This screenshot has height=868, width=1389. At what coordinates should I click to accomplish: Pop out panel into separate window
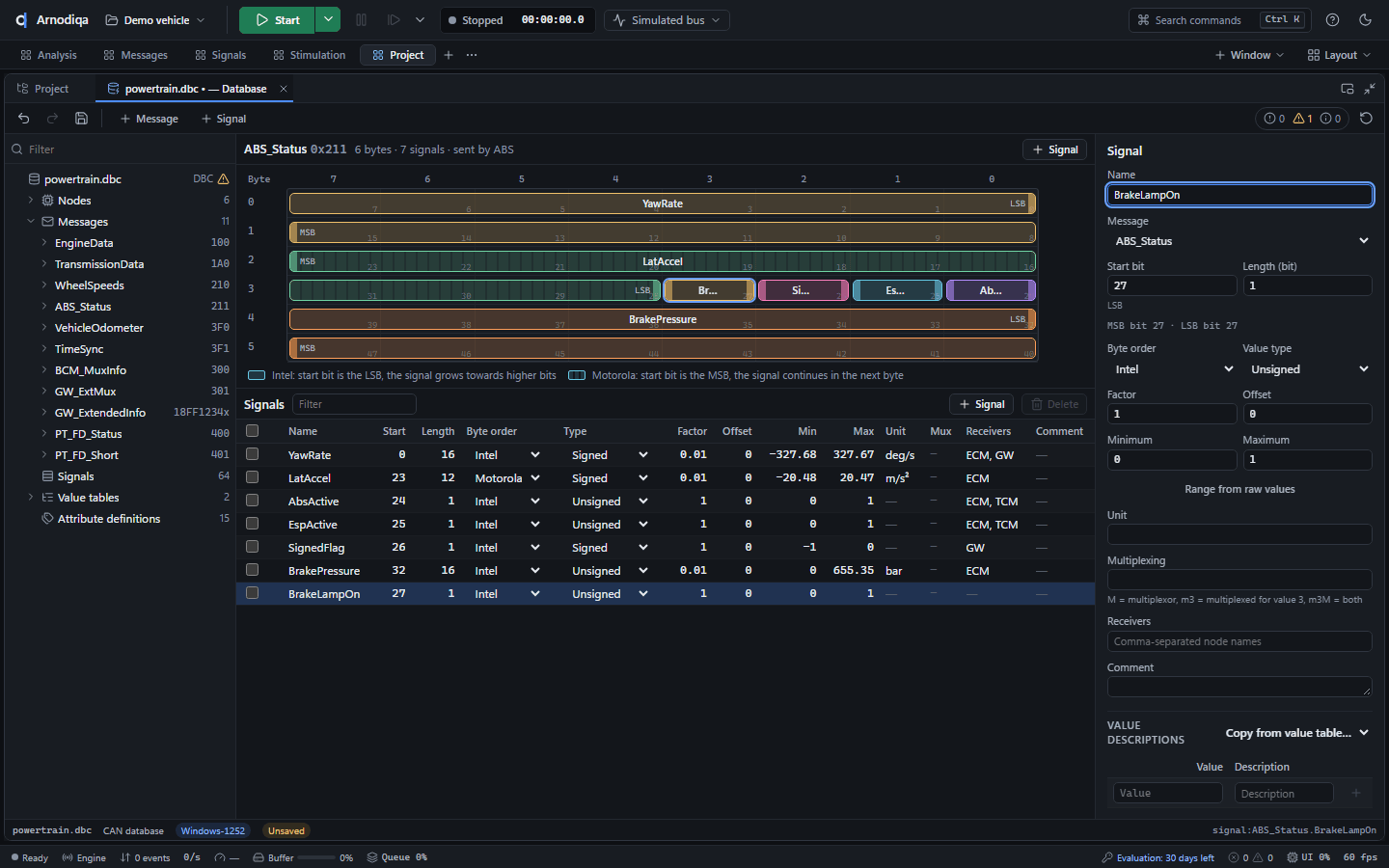click(1348, 89)
